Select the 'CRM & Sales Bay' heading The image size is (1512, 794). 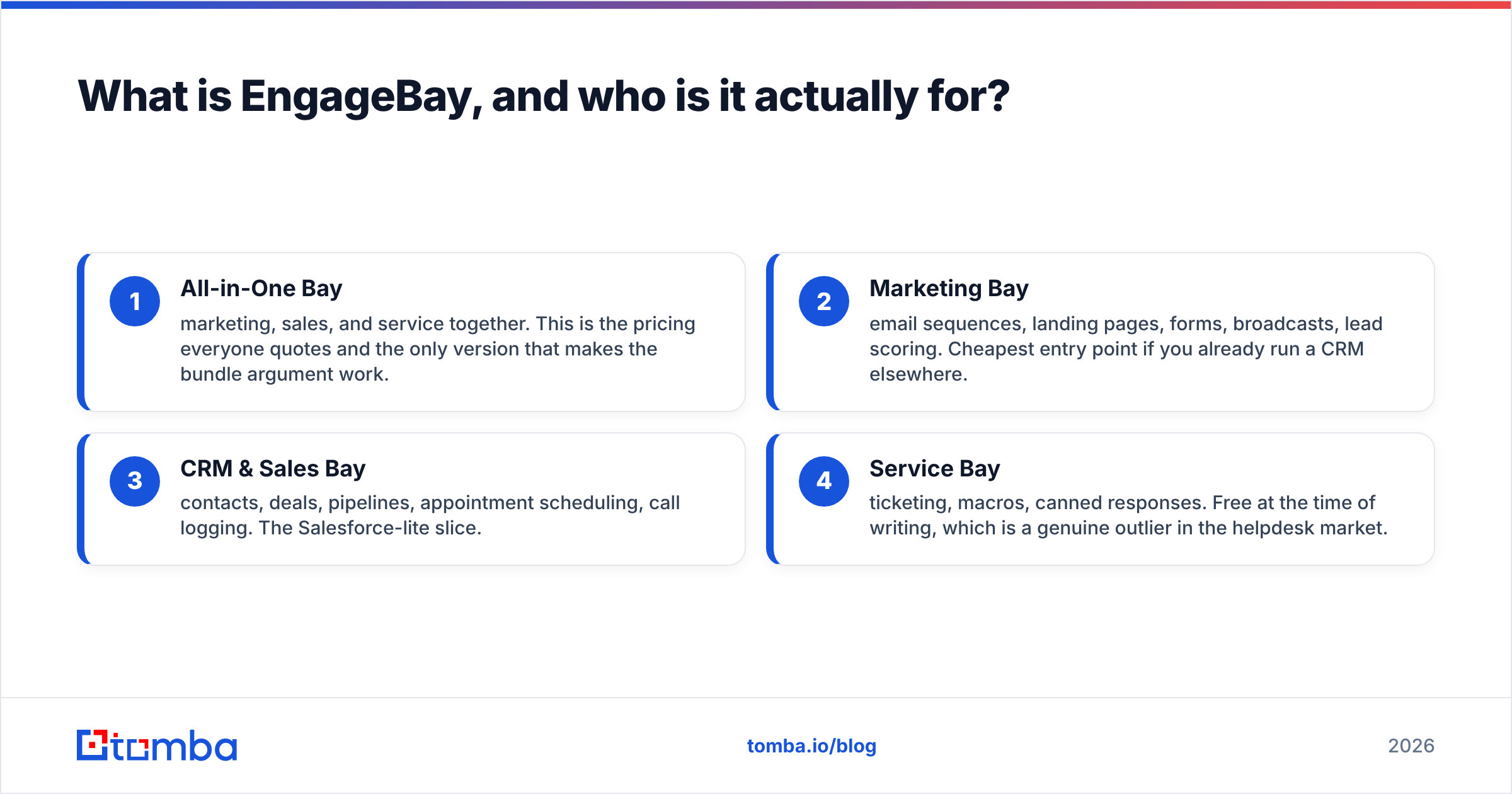click(x=273, y=469)
